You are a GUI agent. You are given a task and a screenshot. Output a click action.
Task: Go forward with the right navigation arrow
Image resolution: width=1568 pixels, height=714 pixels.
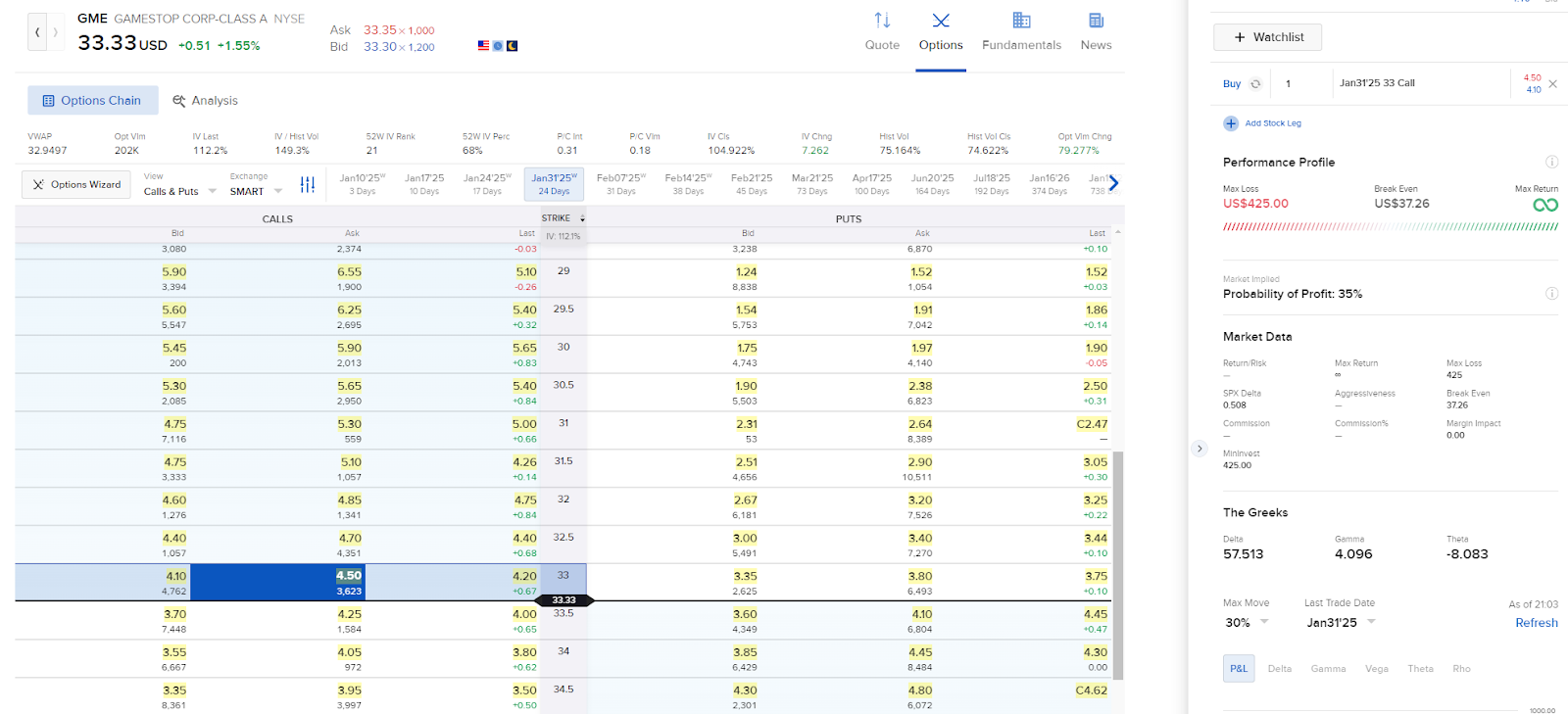click(x=55, y=32)
